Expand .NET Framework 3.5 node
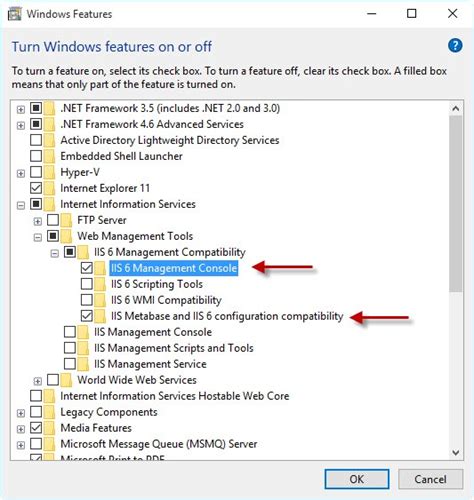Image resolution: width=474 pixels, height=500 pixels. [x=21, y=109]
